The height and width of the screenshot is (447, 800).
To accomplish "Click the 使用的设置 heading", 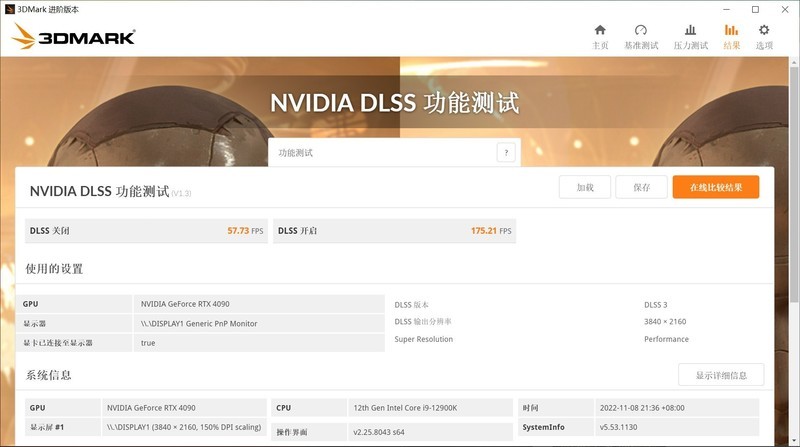I will (x=55, y=269).
